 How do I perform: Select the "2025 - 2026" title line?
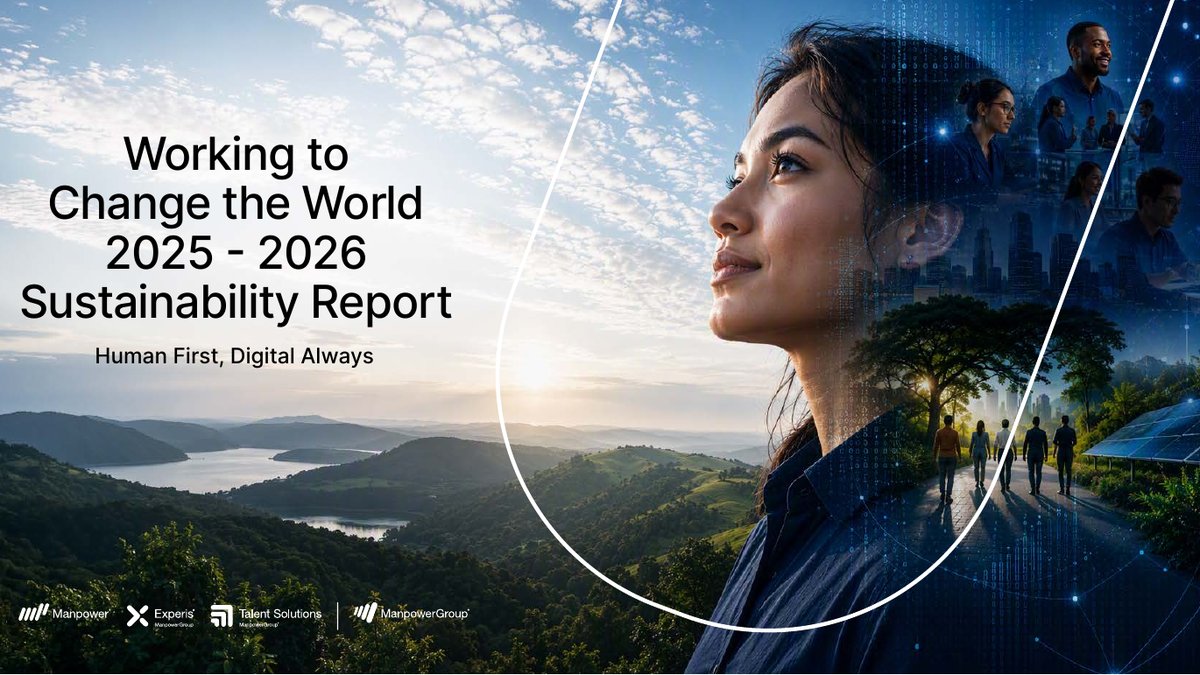236,254
